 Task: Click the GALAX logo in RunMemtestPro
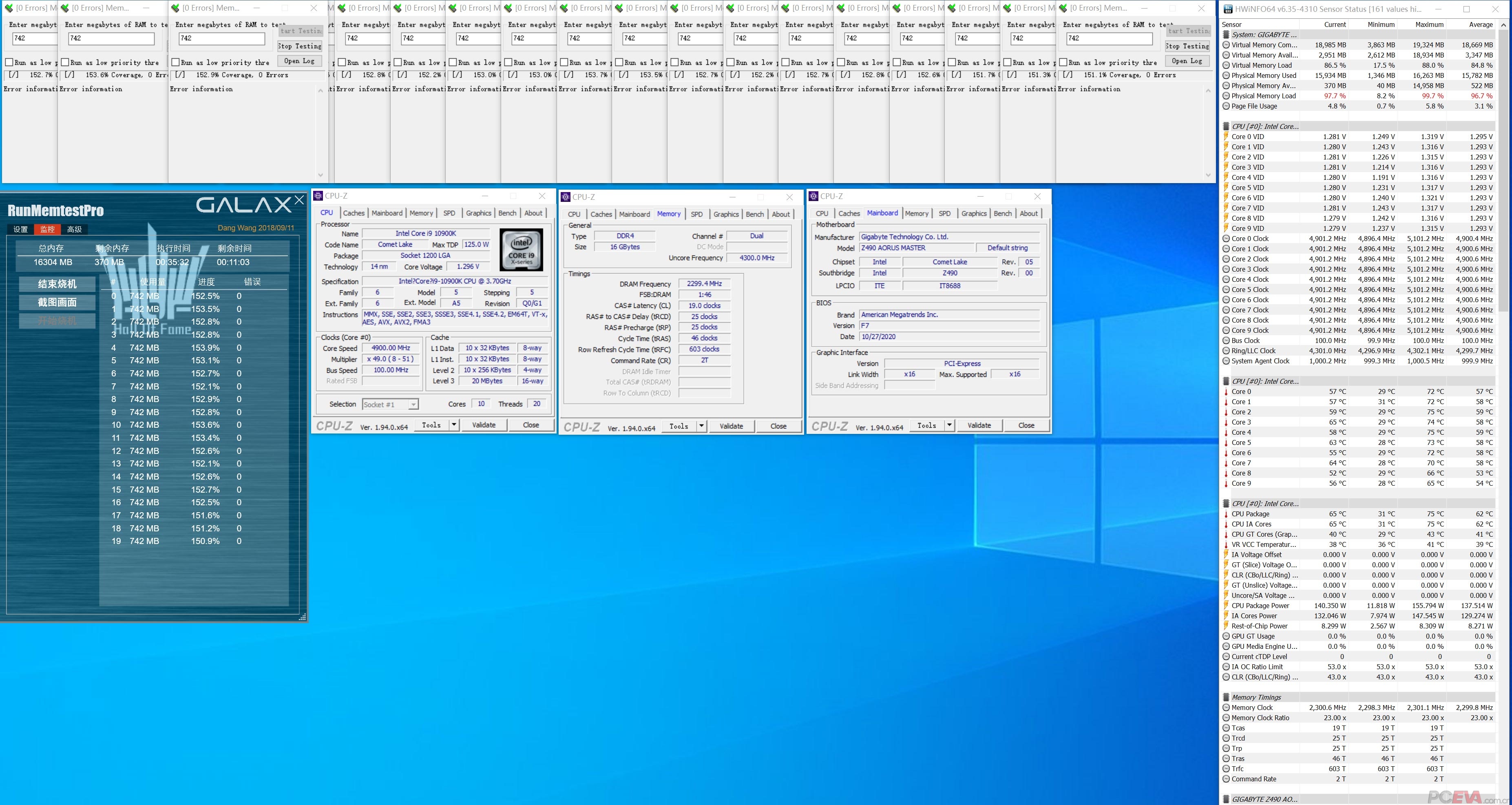(243, 205)
